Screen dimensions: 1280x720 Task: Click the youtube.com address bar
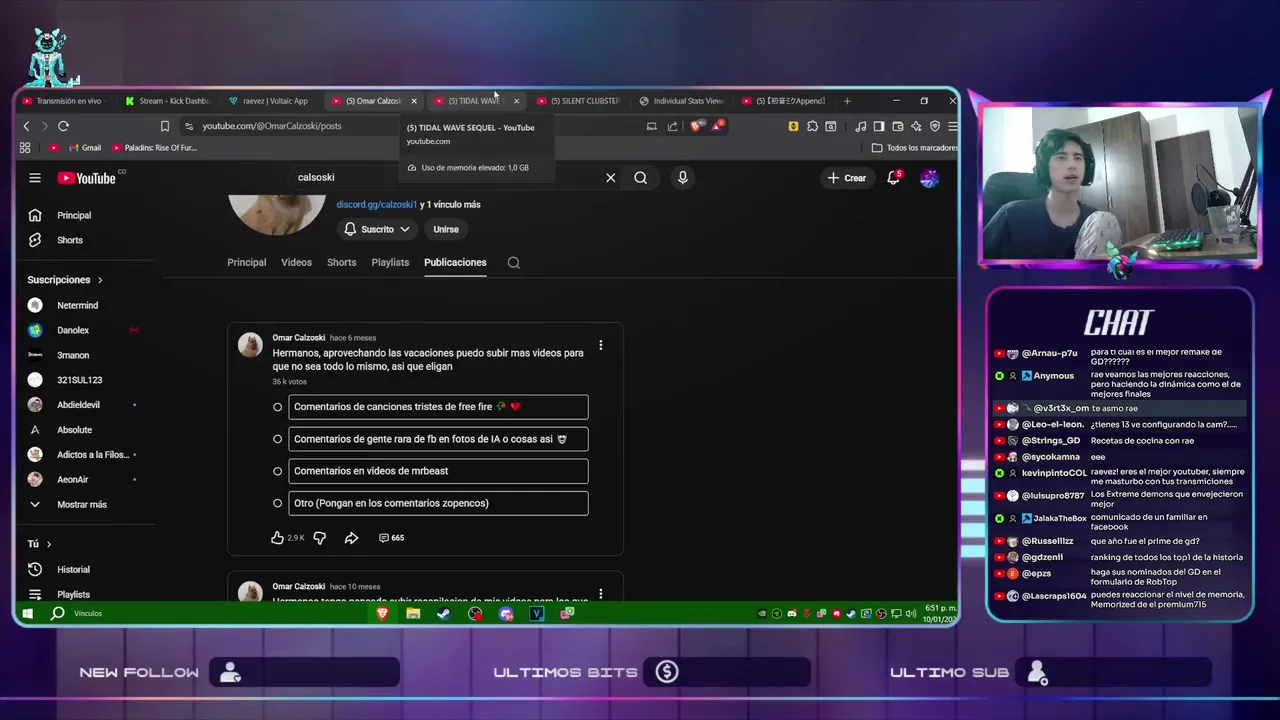pos(410,126)
